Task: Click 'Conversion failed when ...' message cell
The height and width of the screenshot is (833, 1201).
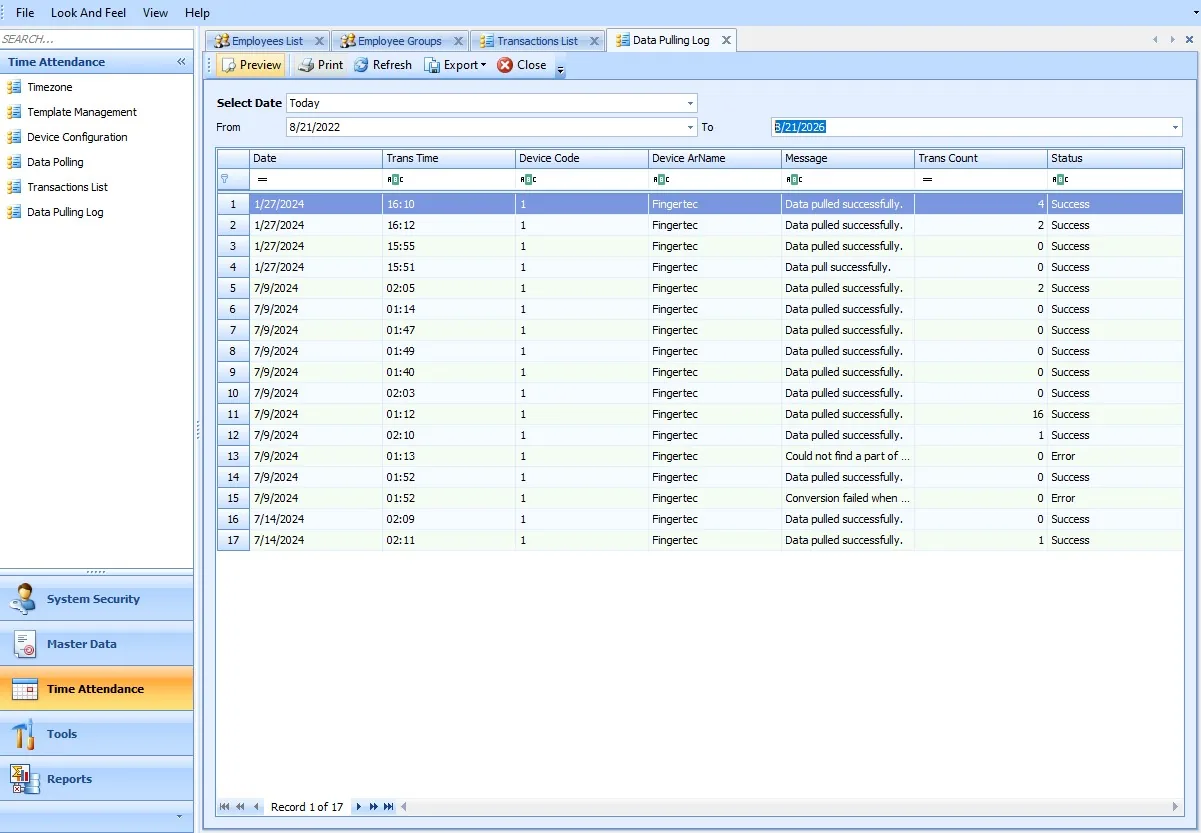Action: [x=847, y=498]
